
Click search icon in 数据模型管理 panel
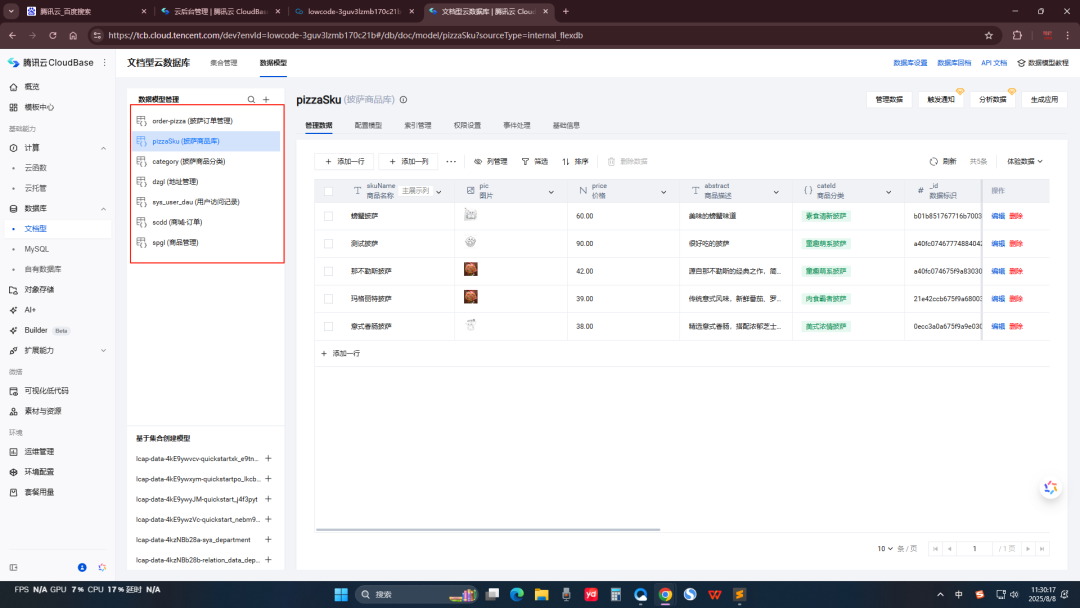(251, 100)
